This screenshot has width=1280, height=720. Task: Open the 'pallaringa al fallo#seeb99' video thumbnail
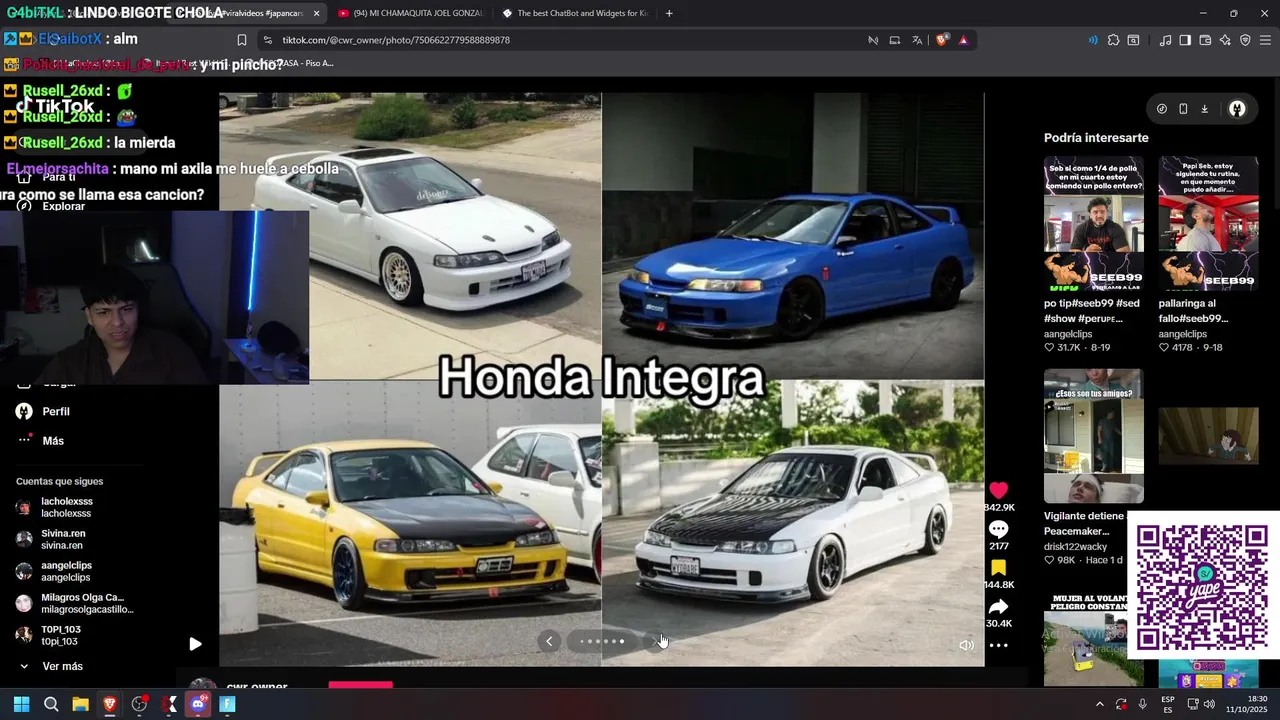(1208, 223)
